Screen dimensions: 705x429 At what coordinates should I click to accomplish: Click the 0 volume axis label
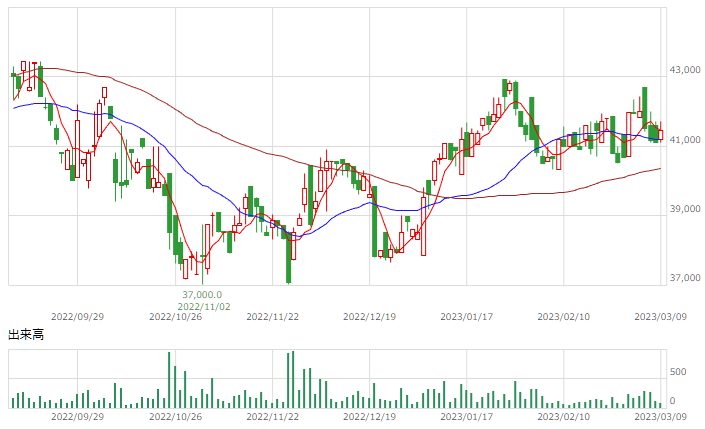pos(672,401)
